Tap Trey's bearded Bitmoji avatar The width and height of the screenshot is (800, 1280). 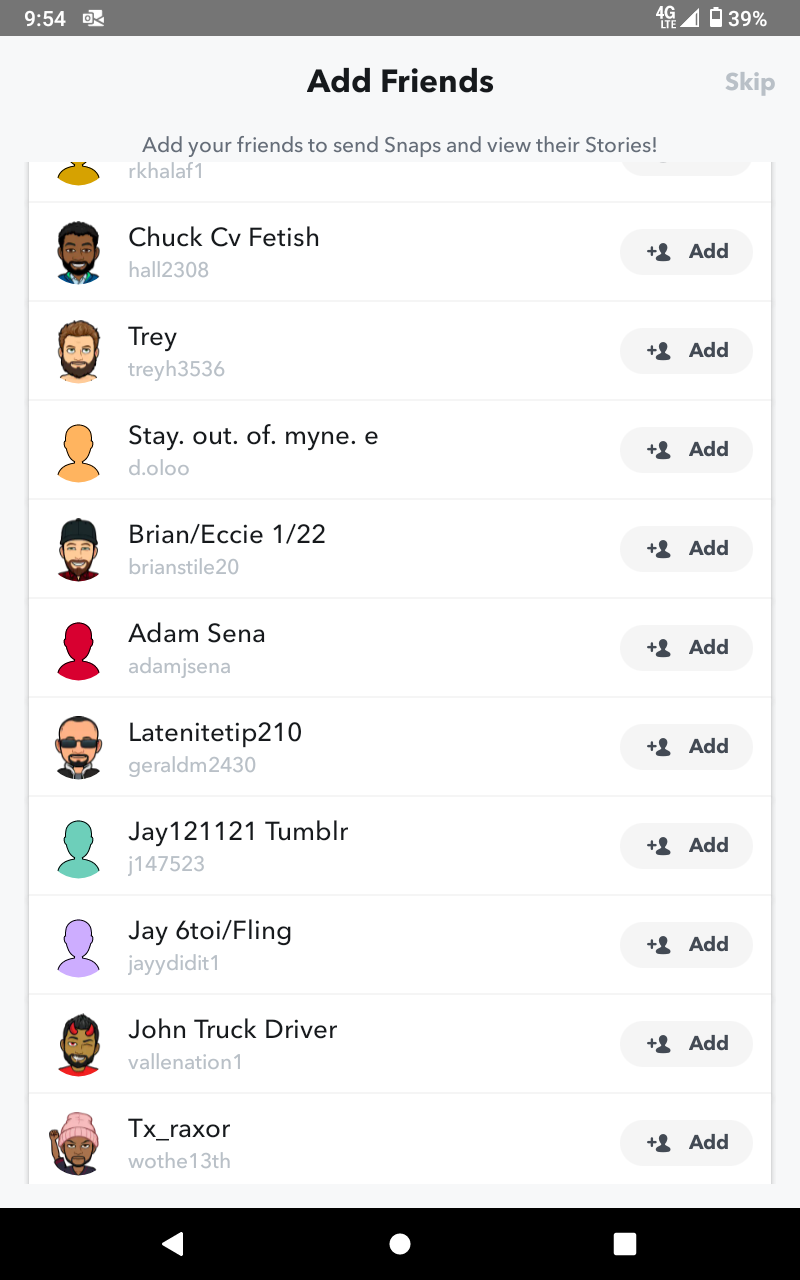[78, 351]
